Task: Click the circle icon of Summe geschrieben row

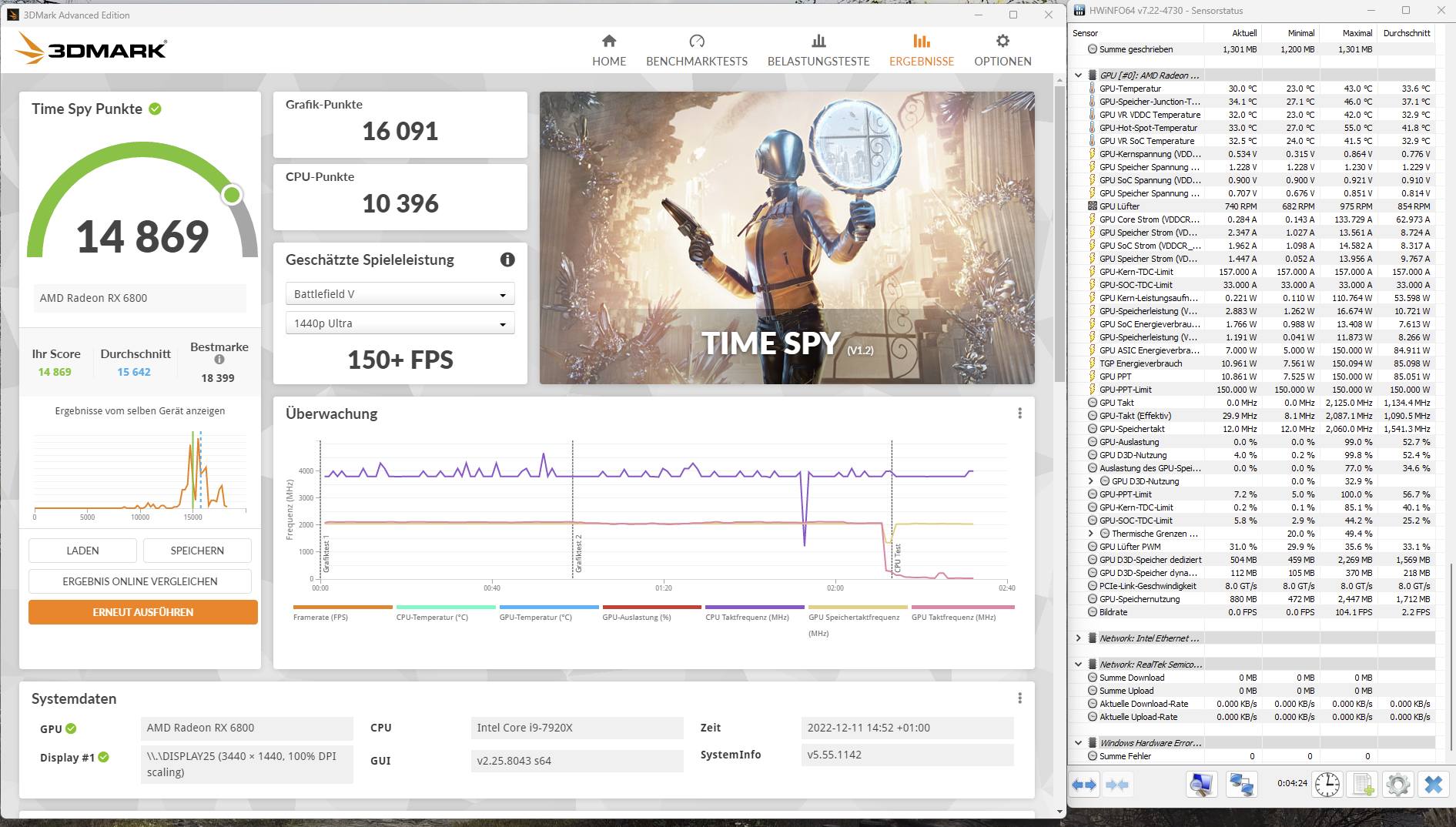Action: point(1093,49)
